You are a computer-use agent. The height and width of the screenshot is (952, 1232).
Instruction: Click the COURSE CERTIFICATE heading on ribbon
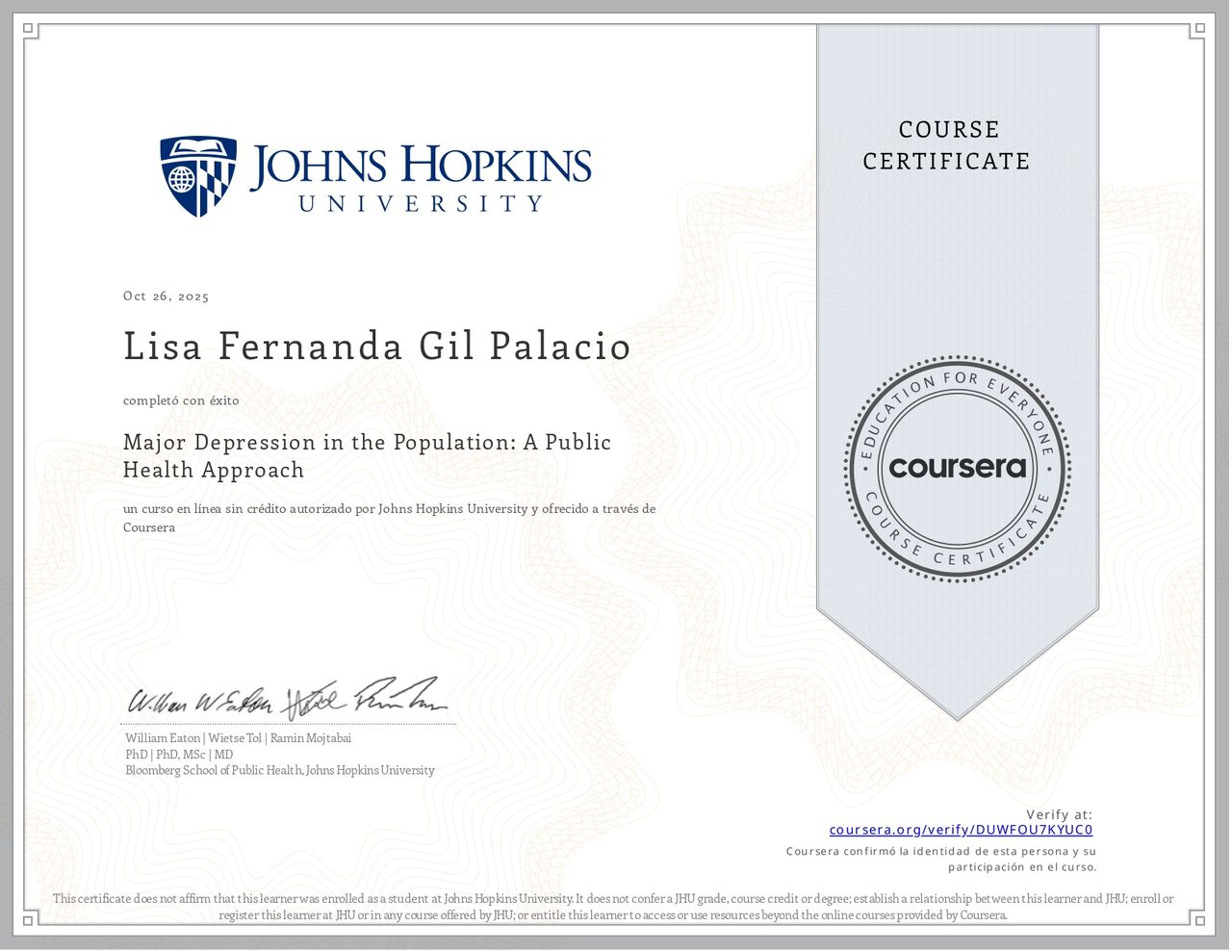[946, 145]
